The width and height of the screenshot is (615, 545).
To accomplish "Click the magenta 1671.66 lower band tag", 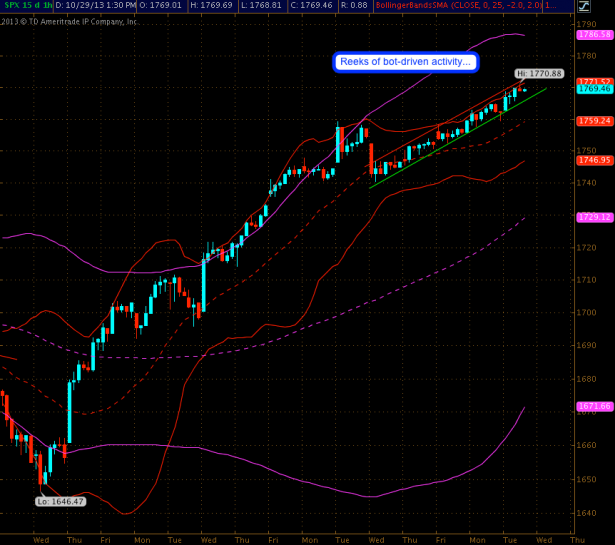I will pyautogui.click(x=594, y=406).
